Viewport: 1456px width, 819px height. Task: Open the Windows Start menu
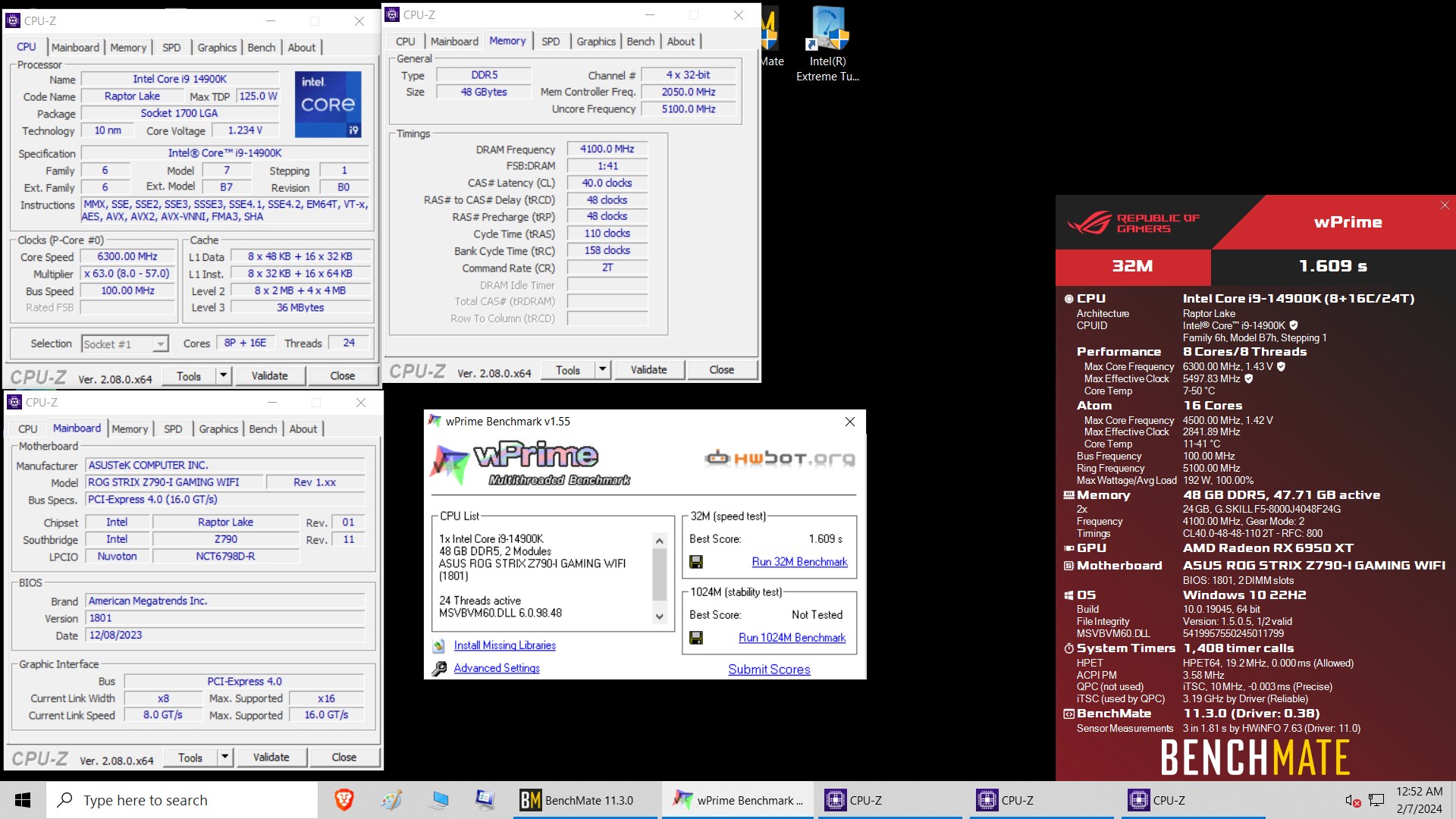point(23,800)
